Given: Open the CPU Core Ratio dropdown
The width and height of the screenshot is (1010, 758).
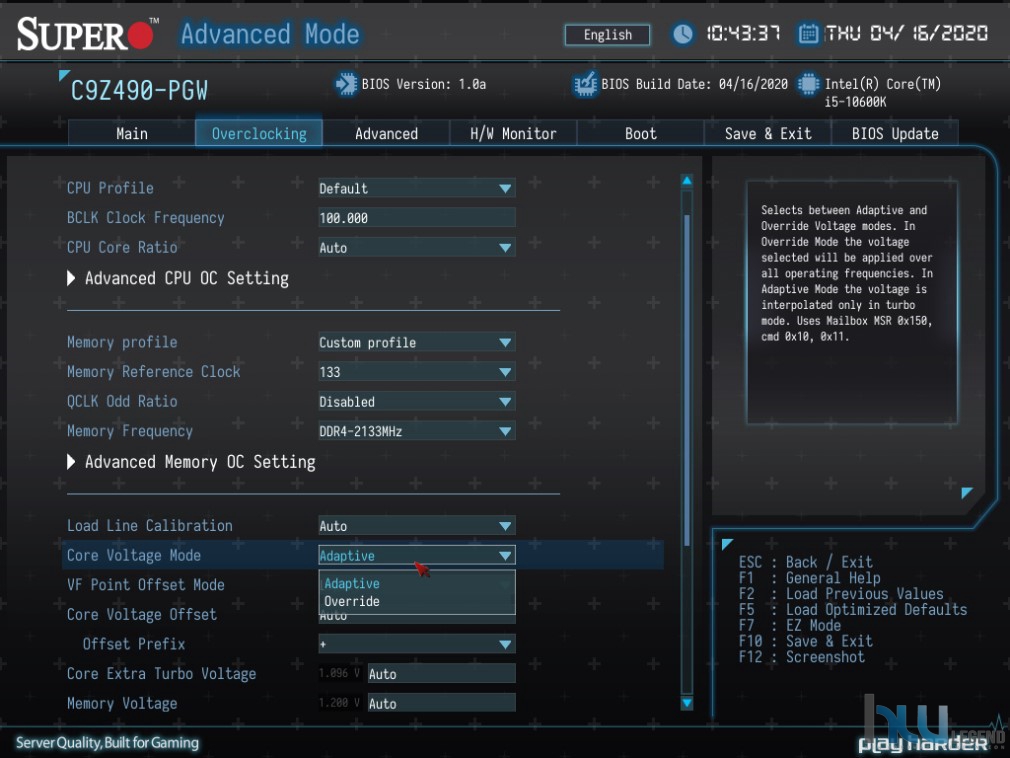Looking at the screenshot, I should (417, 248).
